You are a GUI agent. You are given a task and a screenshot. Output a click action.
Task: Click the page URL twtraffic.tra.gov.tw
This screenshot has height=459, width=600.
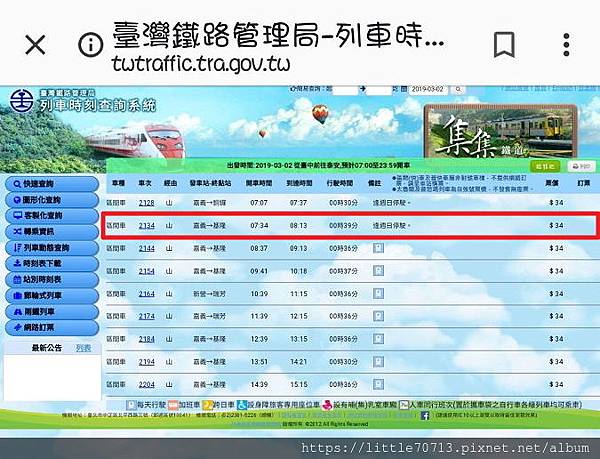coord(201,63)
